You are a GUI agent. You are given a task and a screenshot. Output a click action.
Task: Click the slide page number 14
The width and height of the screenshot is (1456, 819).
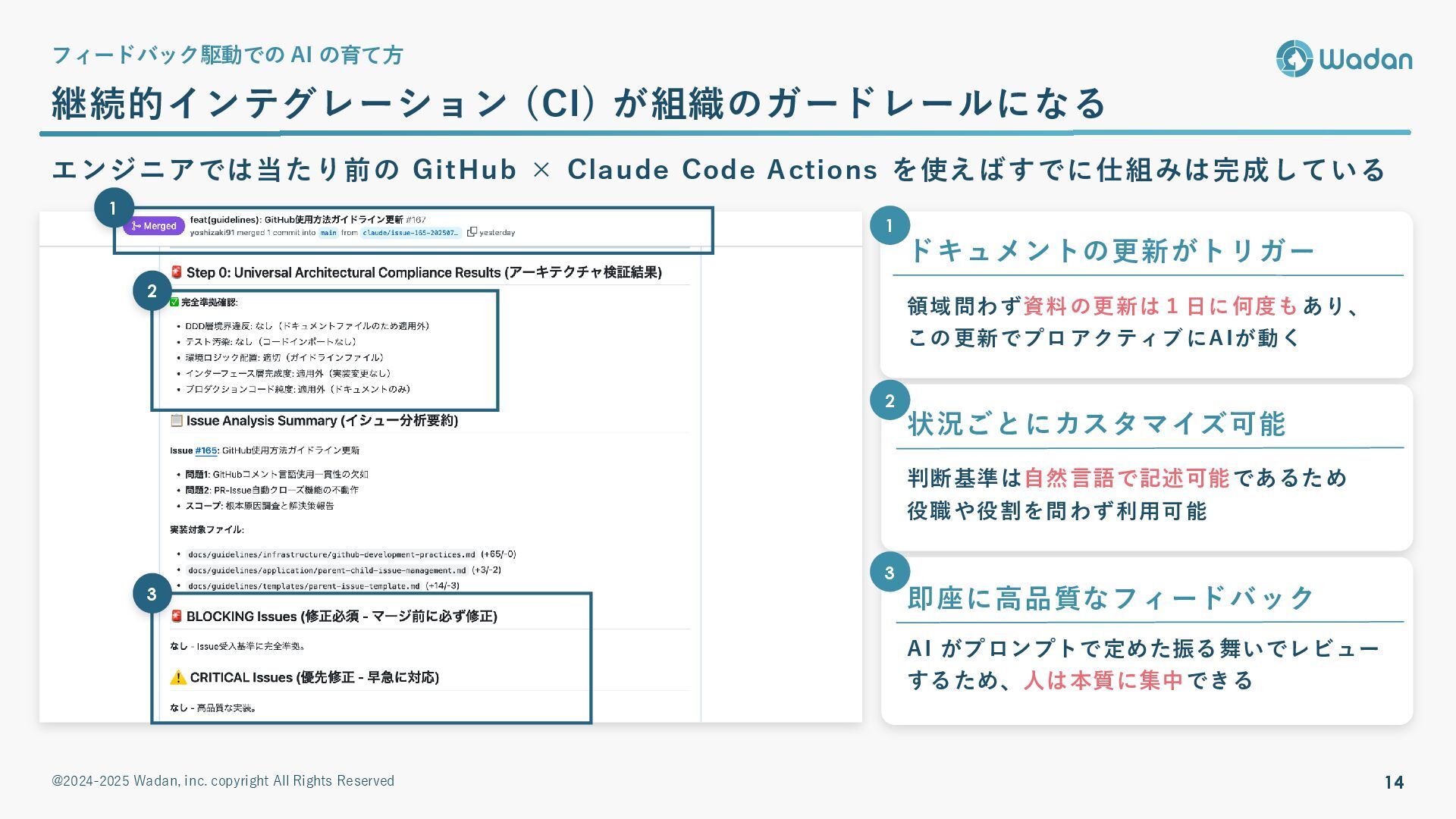tap(1394, 782)
